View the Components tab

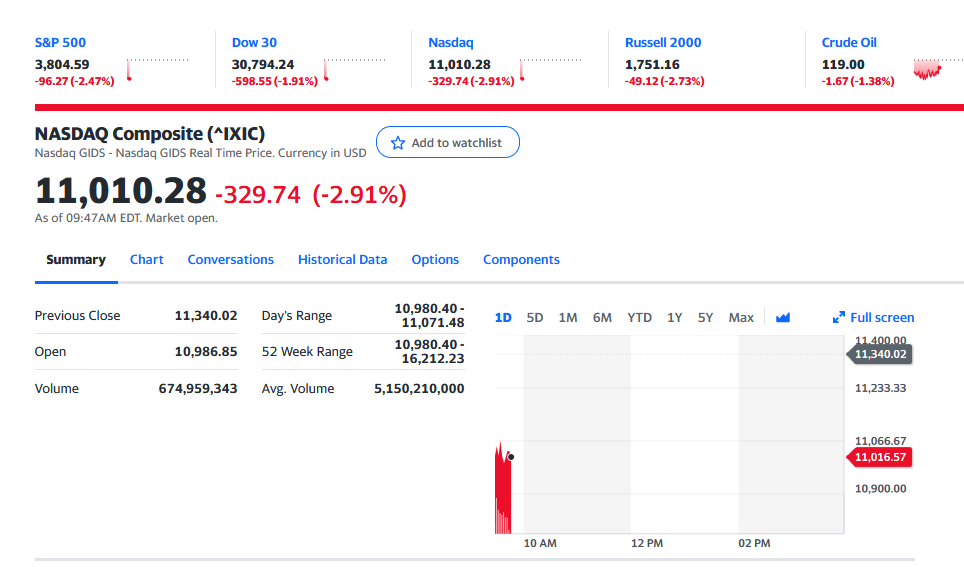click(521, 260)
